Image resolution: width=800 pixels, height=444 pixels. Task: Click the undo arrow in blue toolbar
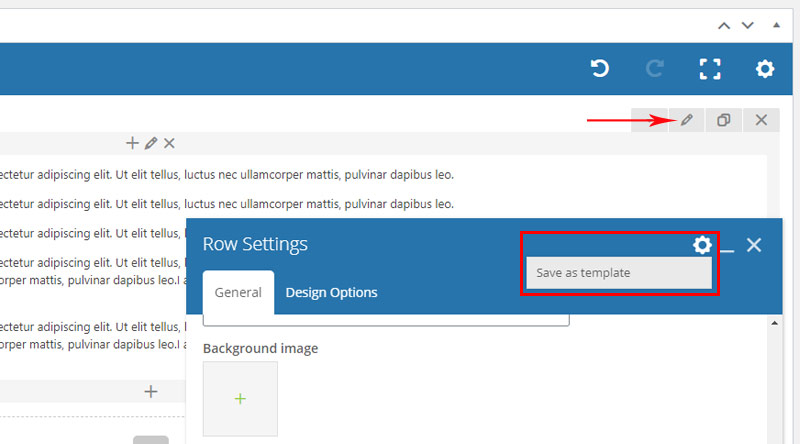(x=600, y=68)
